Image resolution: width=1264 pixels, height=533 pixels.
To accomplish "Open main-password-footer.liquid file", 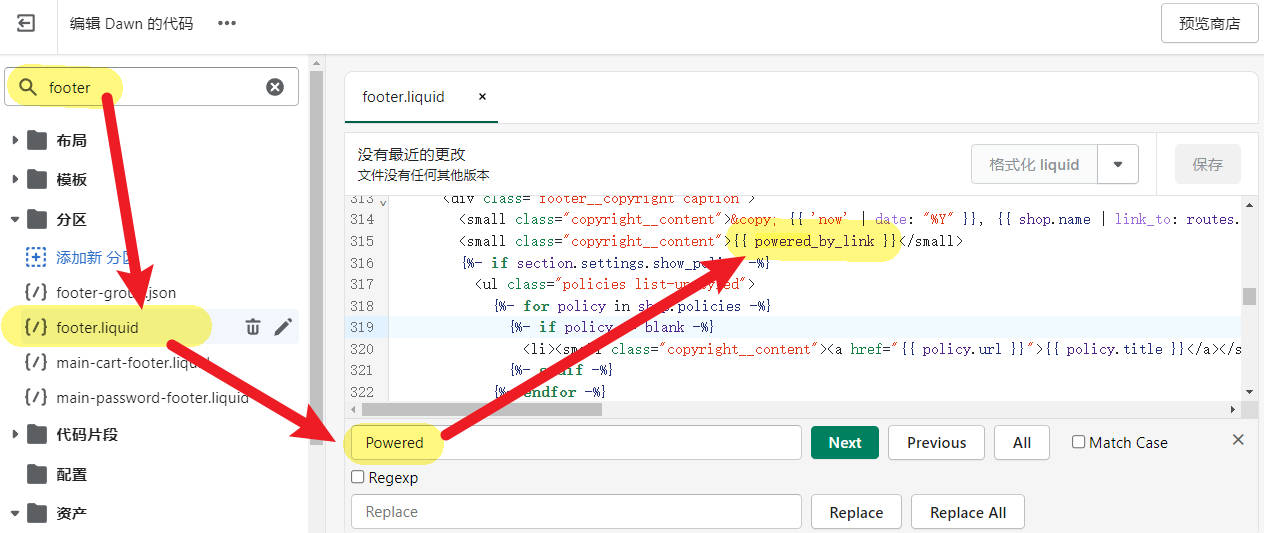I will click(152, 397).
